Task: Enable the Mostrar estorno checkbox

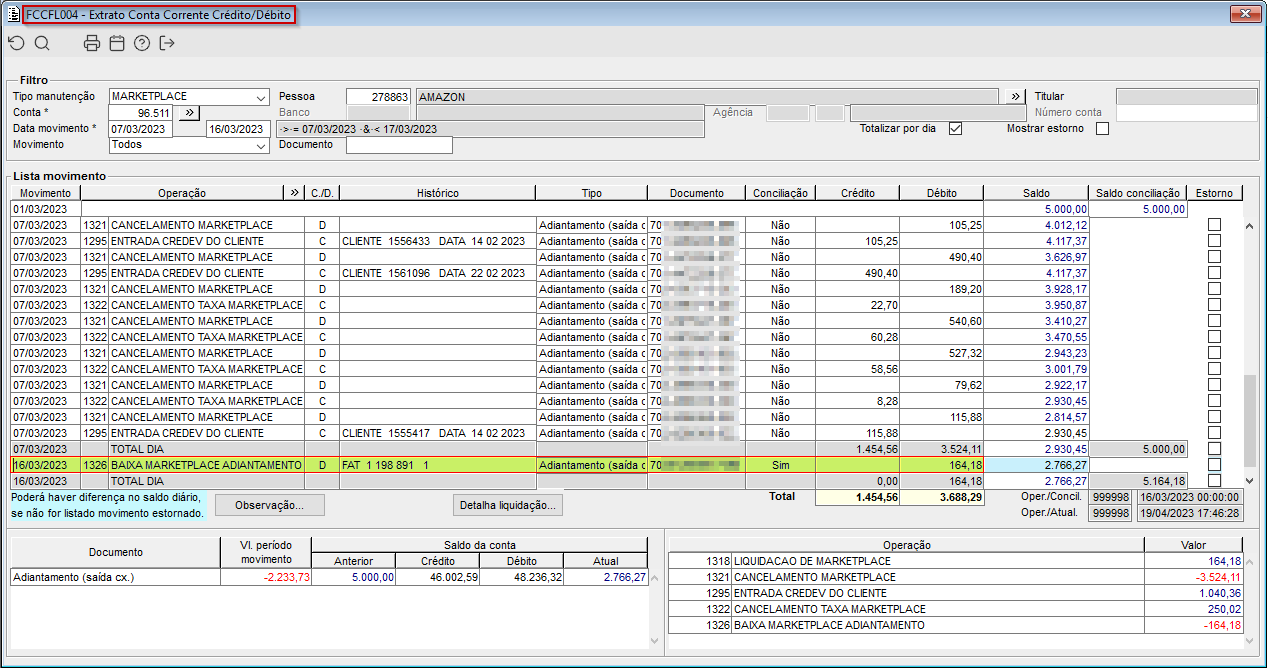Action: (x=1103, y=129)
